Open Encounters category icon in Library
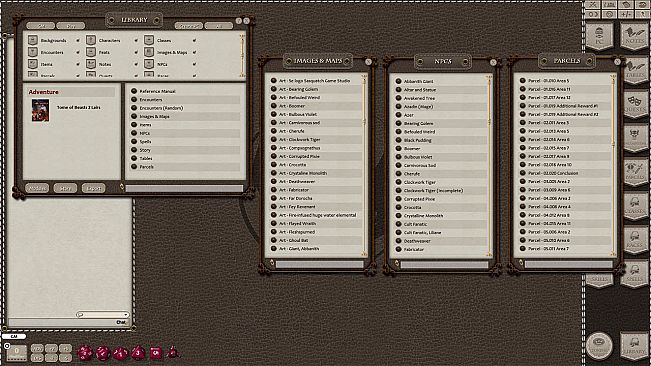651x366 pixels. 33,52
